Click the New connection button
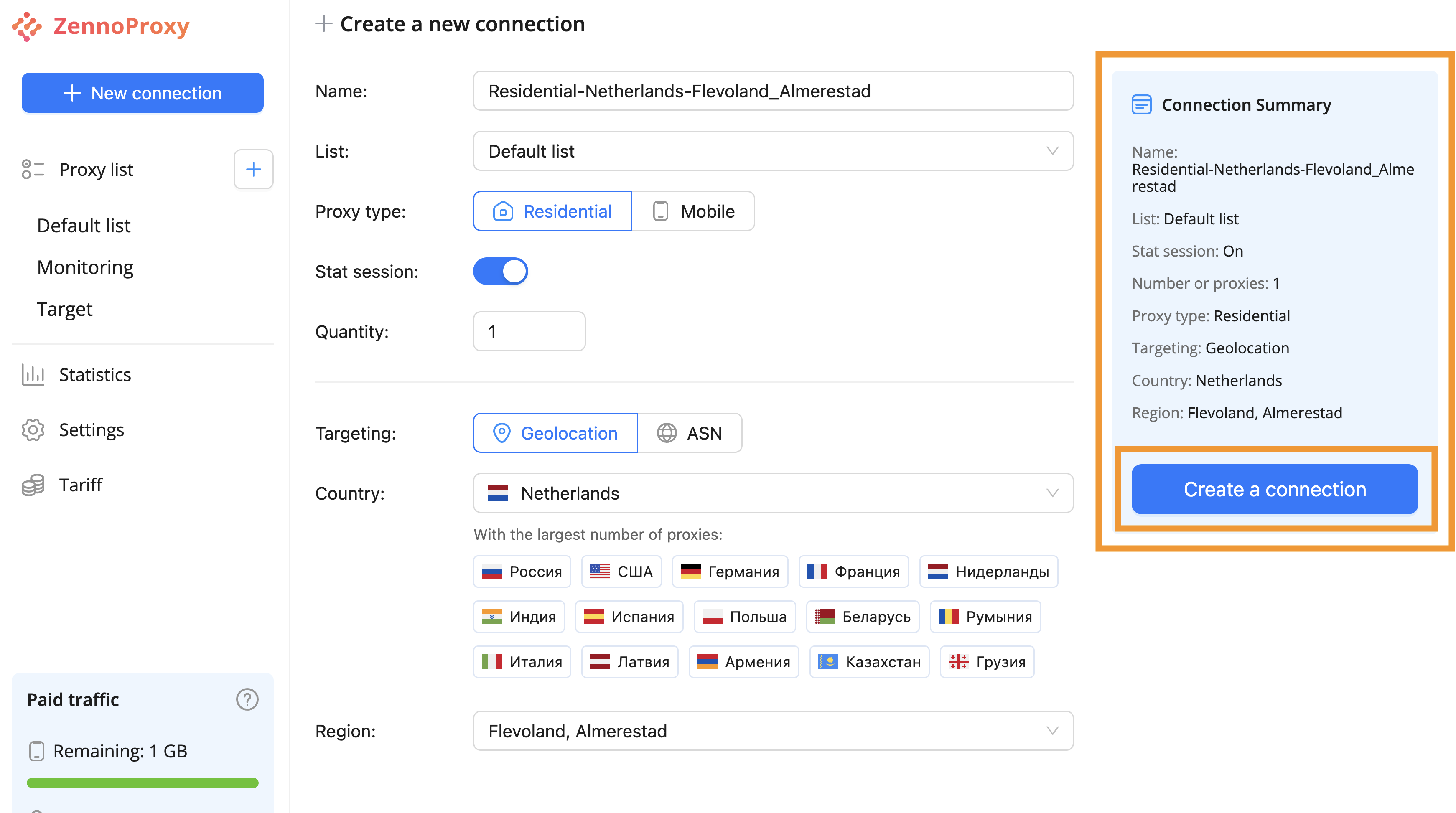The height and width of the screenshot is (813, 1456). tap(143, 93)
